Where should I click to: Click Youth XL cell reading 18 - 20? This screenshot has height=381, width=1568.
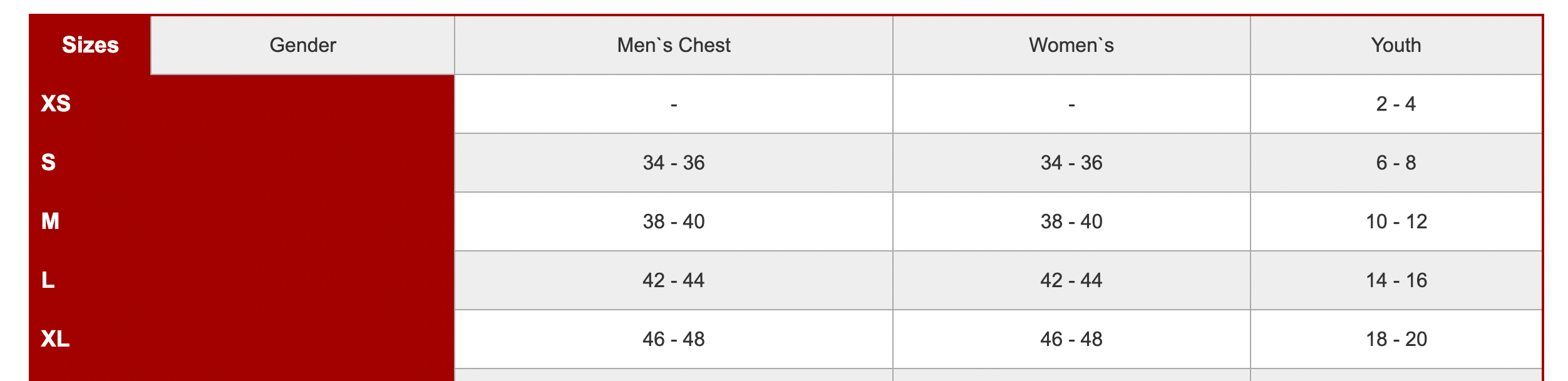coord(1396,339)
